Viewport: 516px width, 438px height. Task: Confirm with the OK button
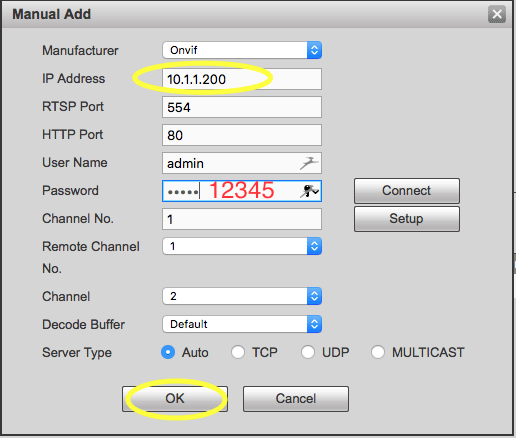[x=175, y=399]
